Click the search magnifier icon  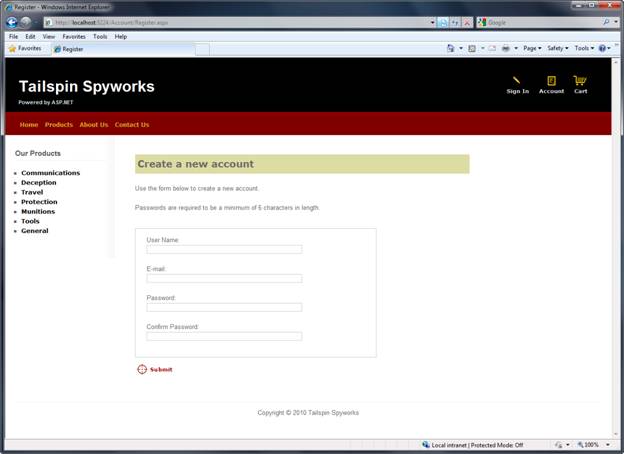click(x=606, y=22)
